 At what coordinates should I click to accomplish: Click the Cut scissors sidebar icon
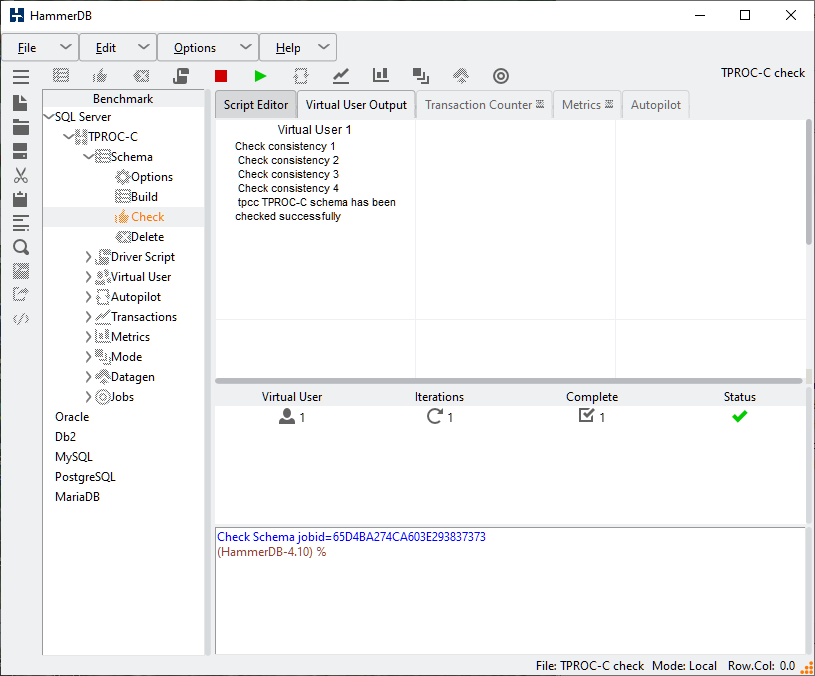pyautogui.click(x=21, y=175)
